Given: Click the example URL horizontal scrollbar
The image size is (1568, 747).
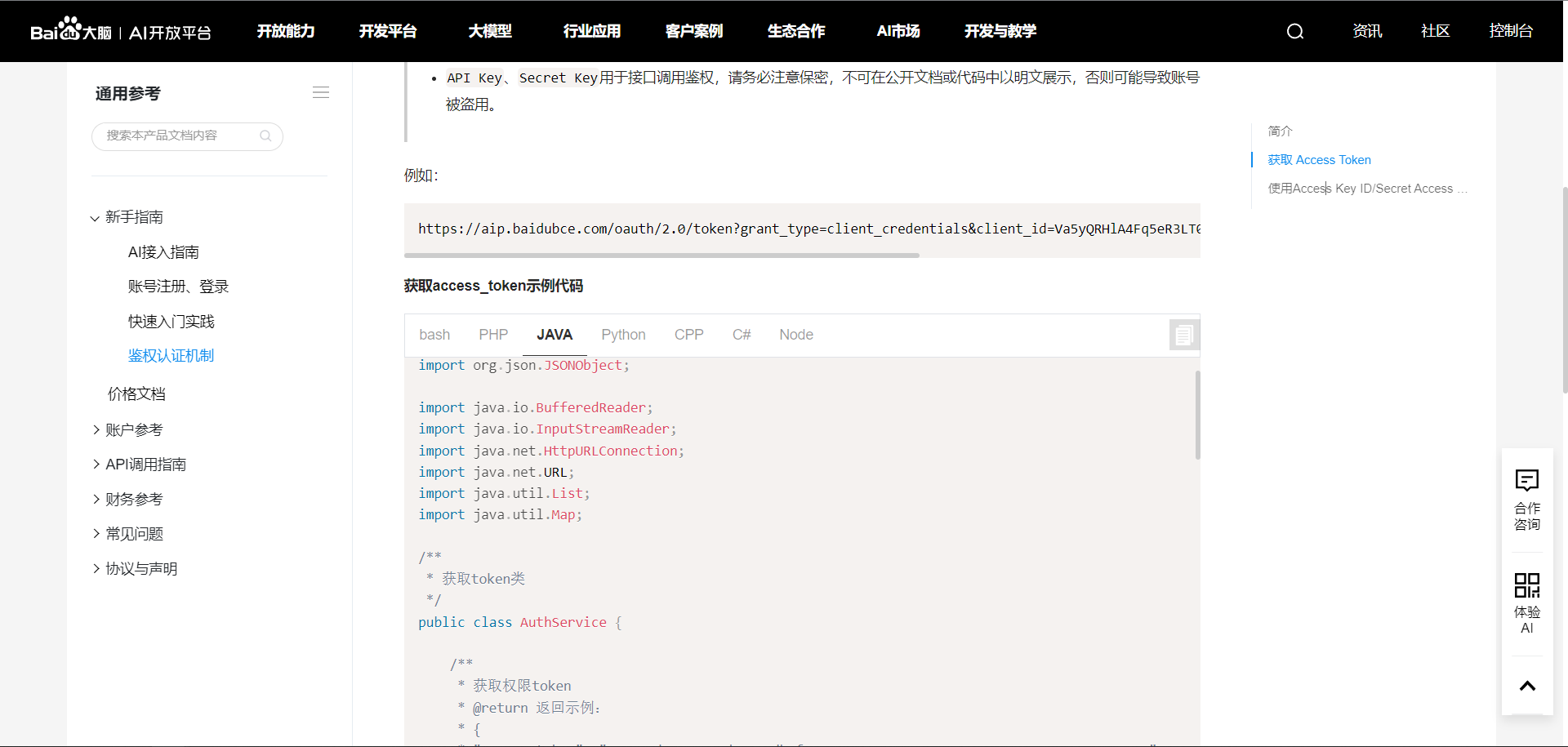Looking at the screenshot, I should tap(661, 256).
